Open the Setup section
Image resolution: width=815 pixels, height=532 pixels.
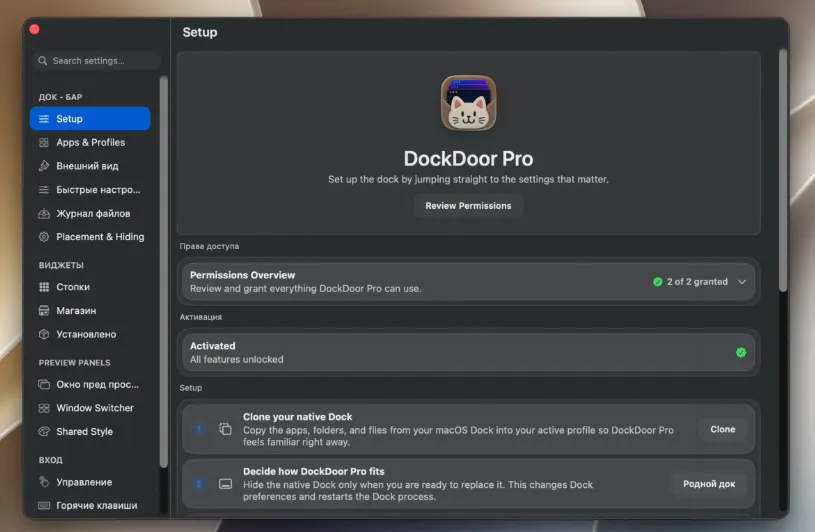coord(90,119)
